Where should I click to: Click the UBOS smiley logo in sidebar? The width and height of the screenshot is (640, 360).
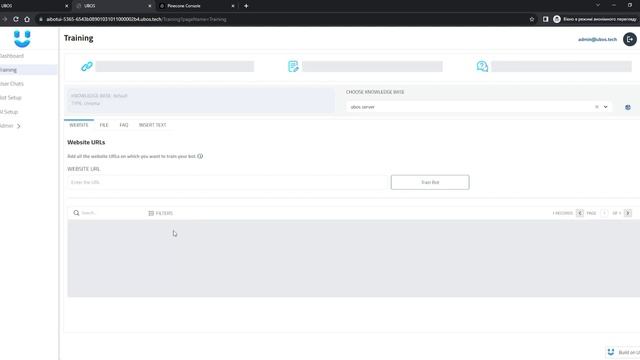(x=22, y=39)
